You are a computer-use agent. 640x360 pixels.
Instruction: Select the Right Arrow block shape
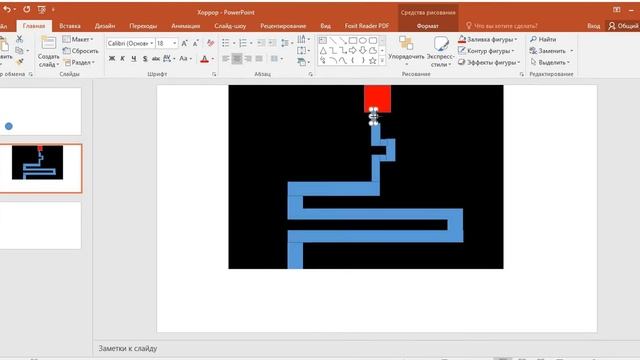point(353,51)
